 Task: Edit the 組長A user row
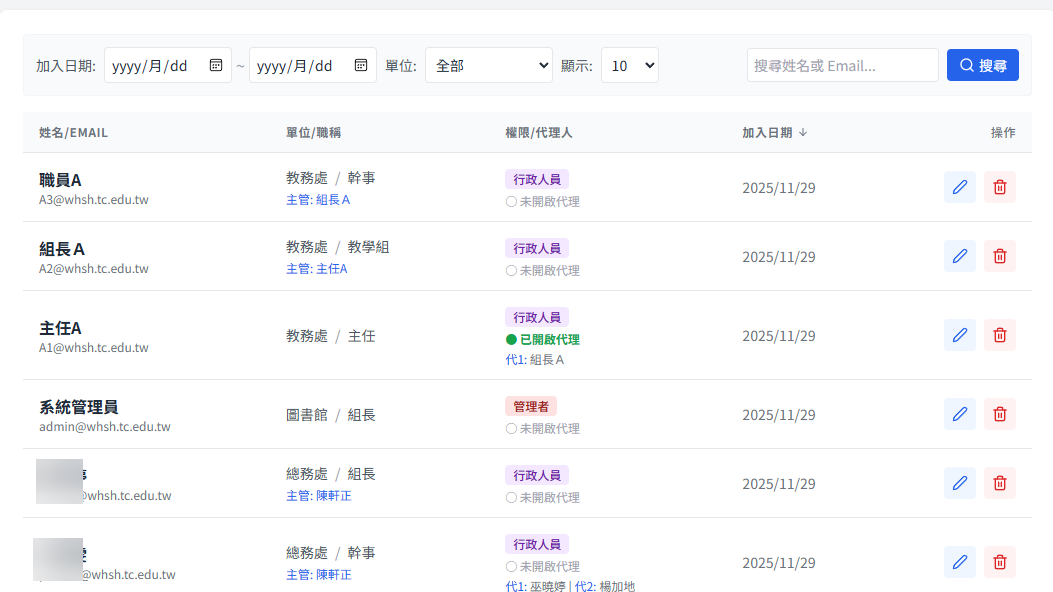(x=960, y=256)
